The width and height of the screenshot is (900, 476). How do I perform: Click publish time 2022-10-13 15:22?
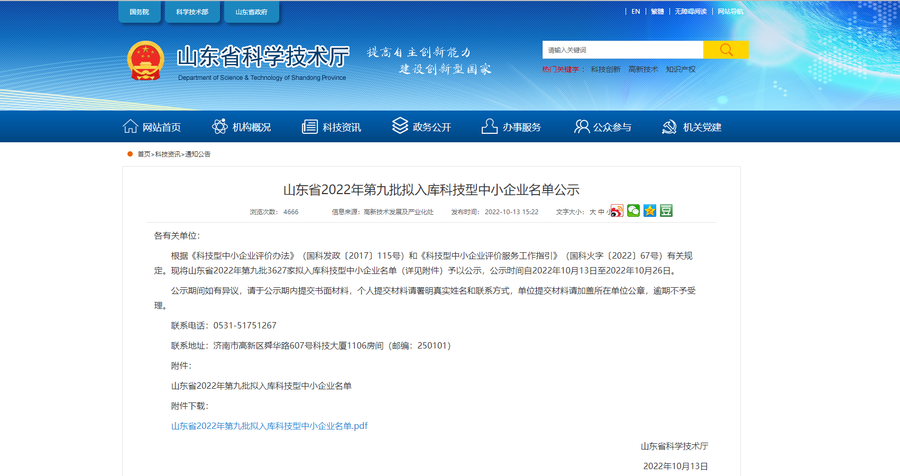tap(511, 212)
